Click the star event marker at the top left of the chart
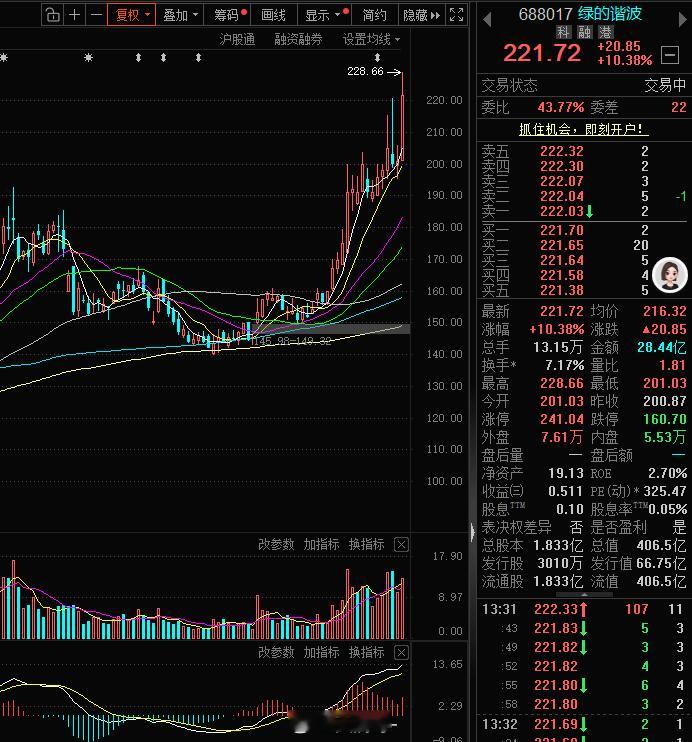This screenshot has width=692, height=742. pyautogui.click(x=3, y=58)
